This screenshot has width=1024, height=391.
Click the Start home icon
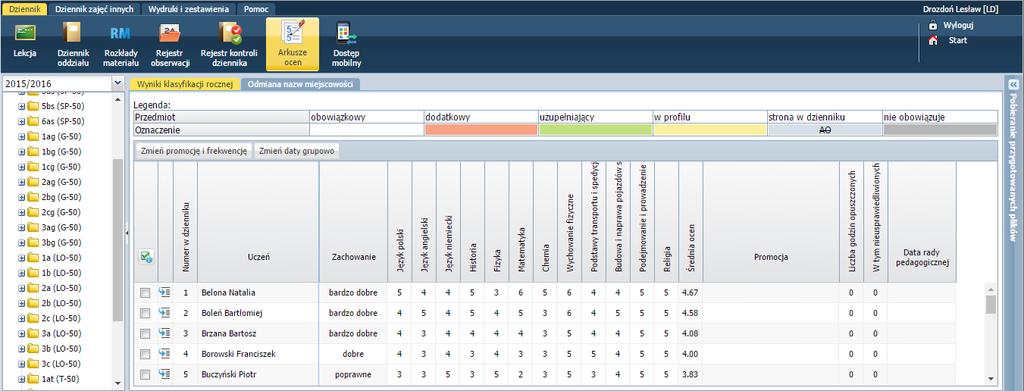[933, 40]
